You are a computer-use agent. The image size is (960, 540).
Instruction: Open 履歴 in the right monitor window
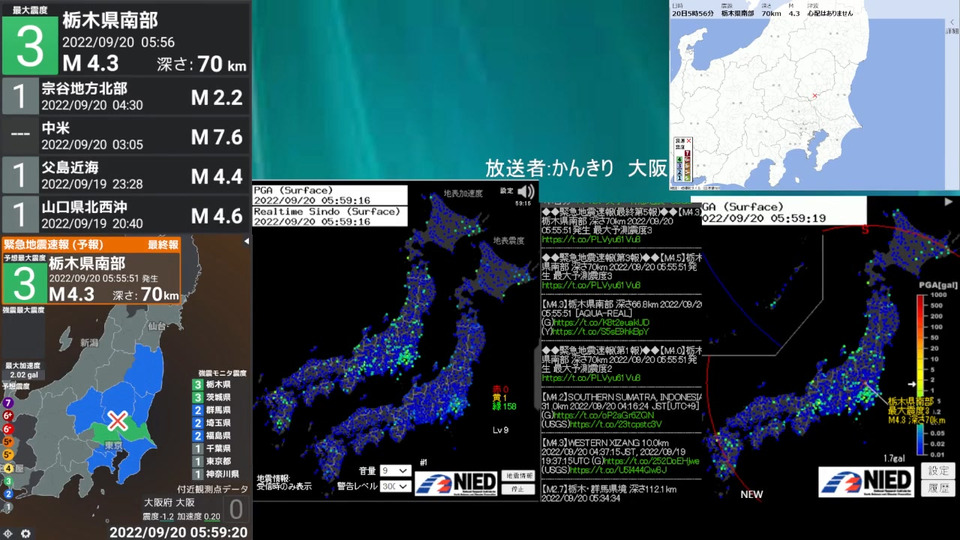point(938,488)
